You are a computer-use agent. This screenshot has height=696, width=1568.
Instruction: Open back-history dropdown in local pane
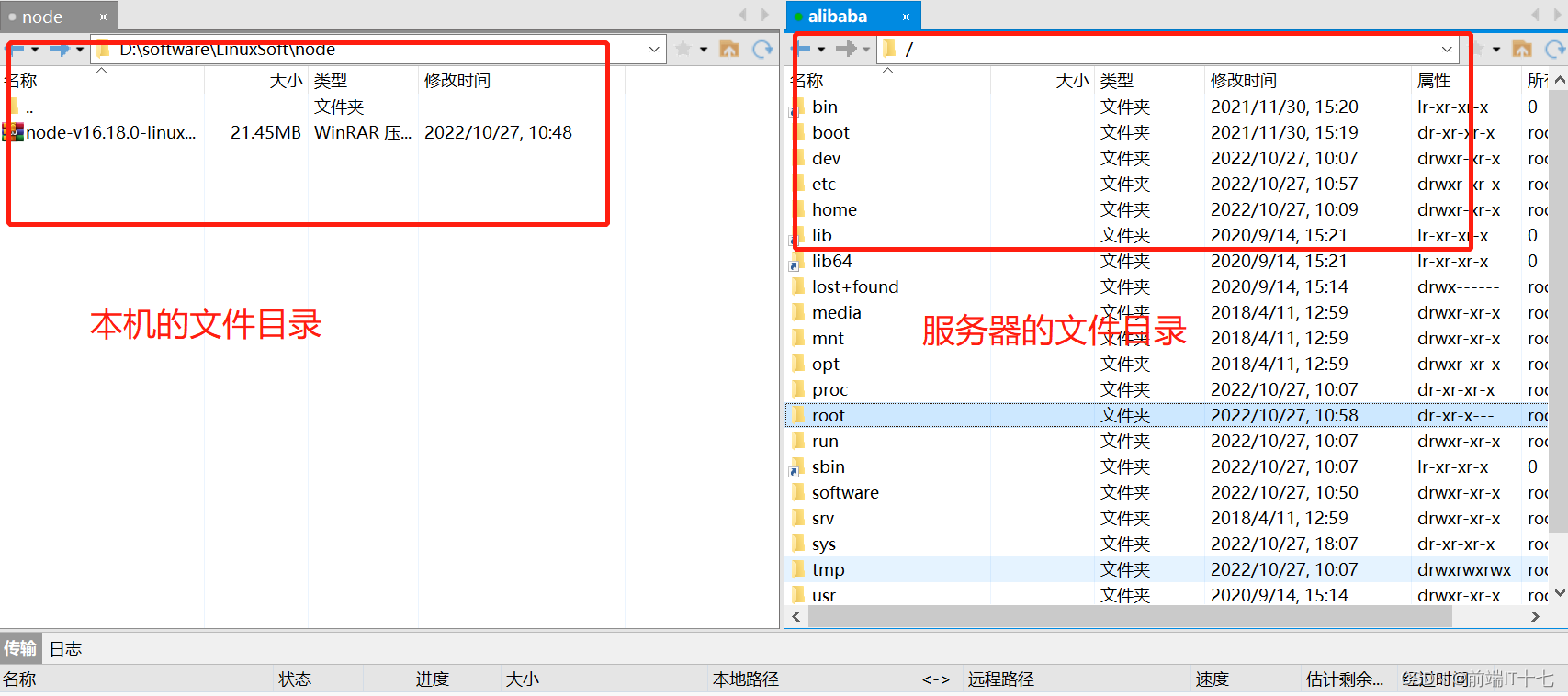pyautogui.click(x=35, y=49)
